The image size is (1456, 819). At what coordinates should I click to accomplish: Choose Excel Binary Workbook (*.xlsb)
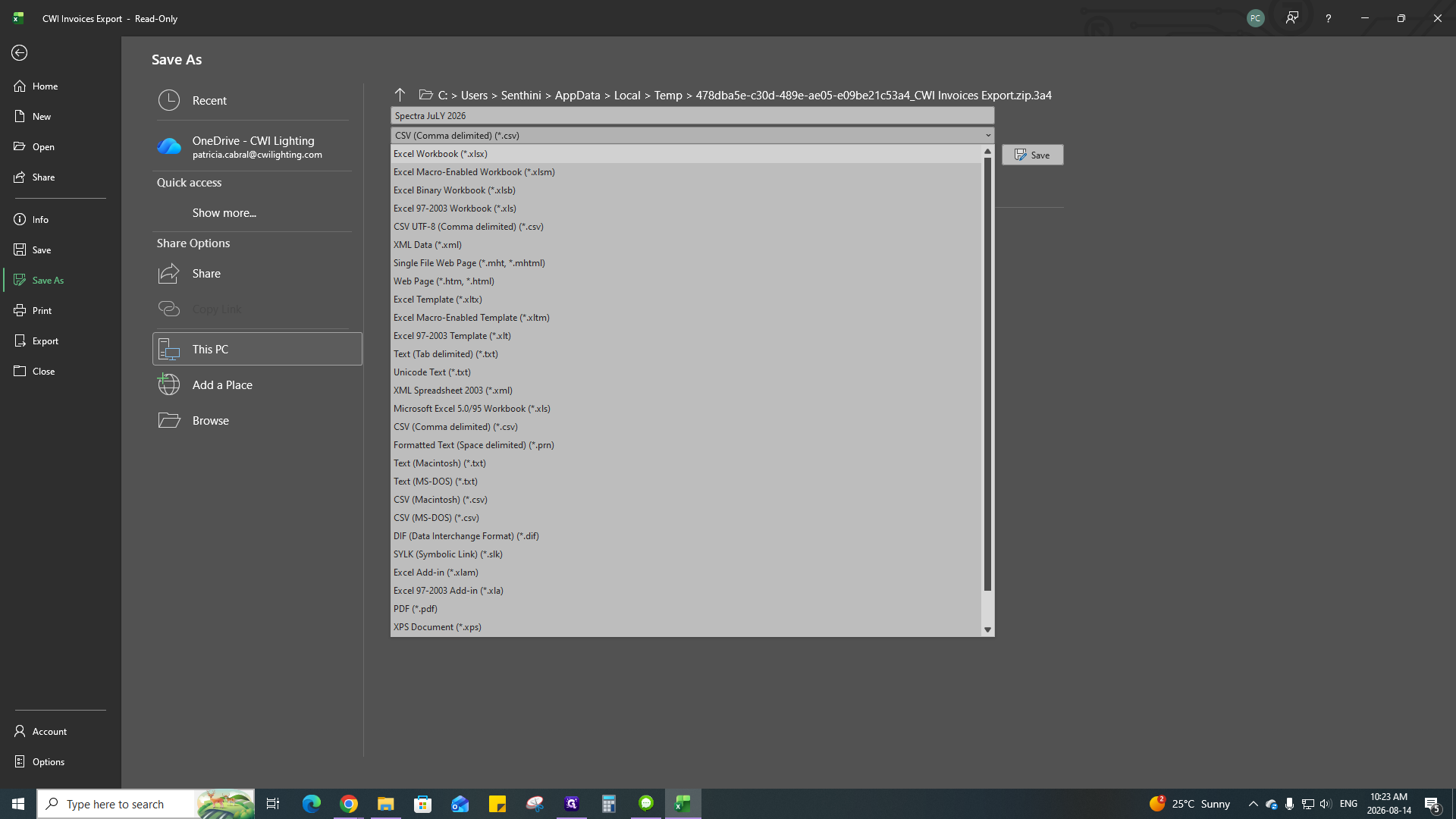click(x=686, y=190)
